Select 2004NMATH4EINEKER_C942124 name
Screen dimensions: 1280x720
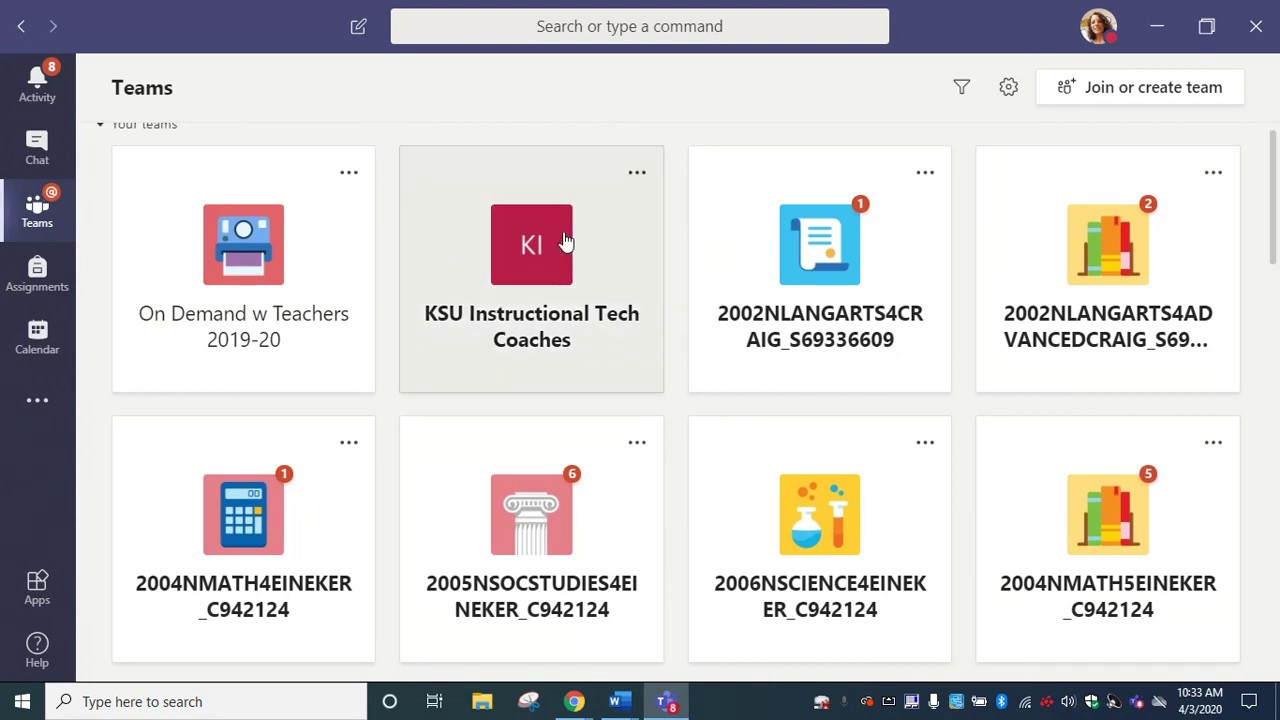[243, 596]
